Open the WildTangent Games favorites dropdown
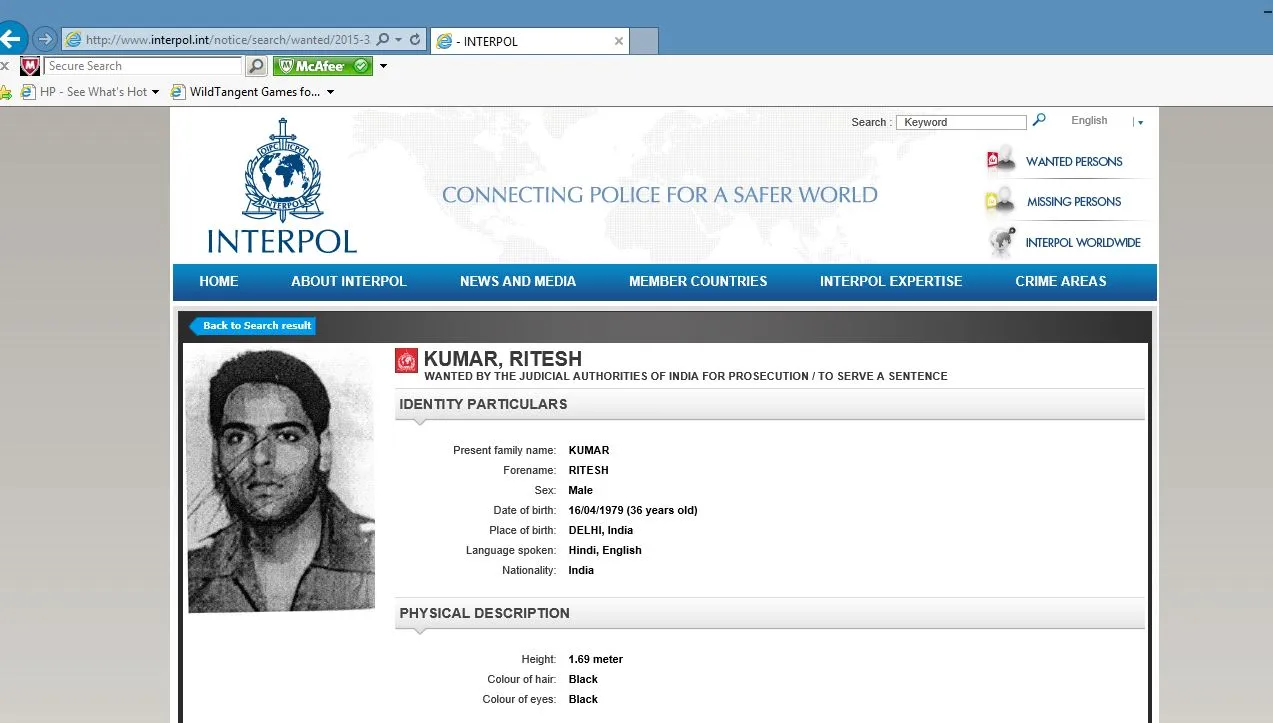Image resolution: width=1273 pixels, height=723 pixels. point(331,92)
